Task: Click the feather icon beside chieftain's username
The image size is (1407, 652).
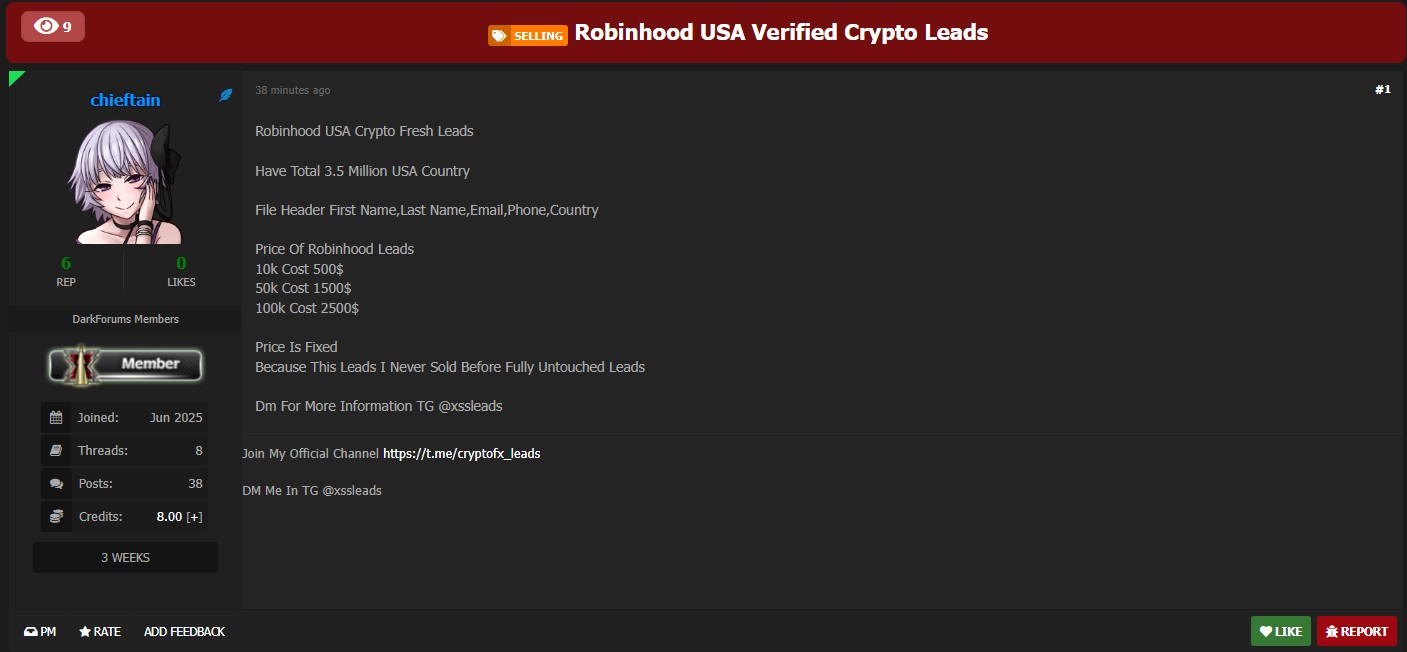Action: (x=225, y=96)
